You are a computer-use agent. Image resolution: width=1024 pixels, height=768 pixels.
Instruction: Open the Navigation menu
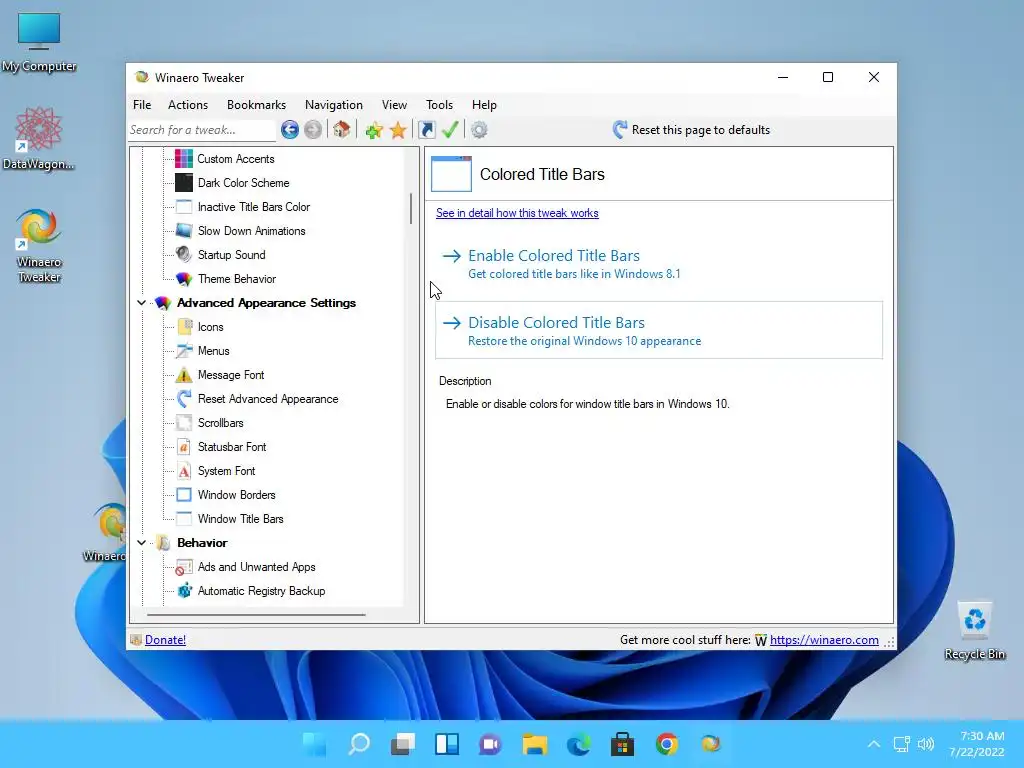tap(334, 104)
